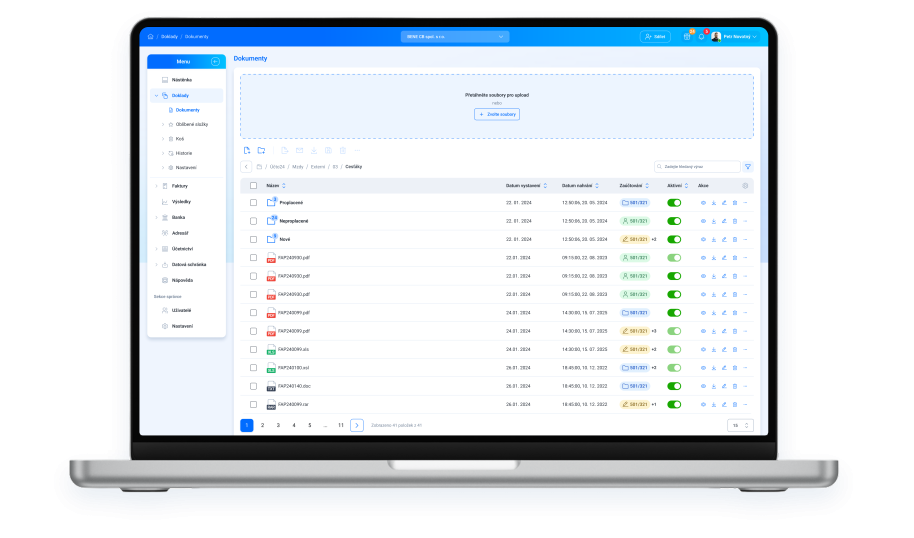Click the filter icon beside the search field
Screen dimensions: 914x538
[x=748, y=167]
